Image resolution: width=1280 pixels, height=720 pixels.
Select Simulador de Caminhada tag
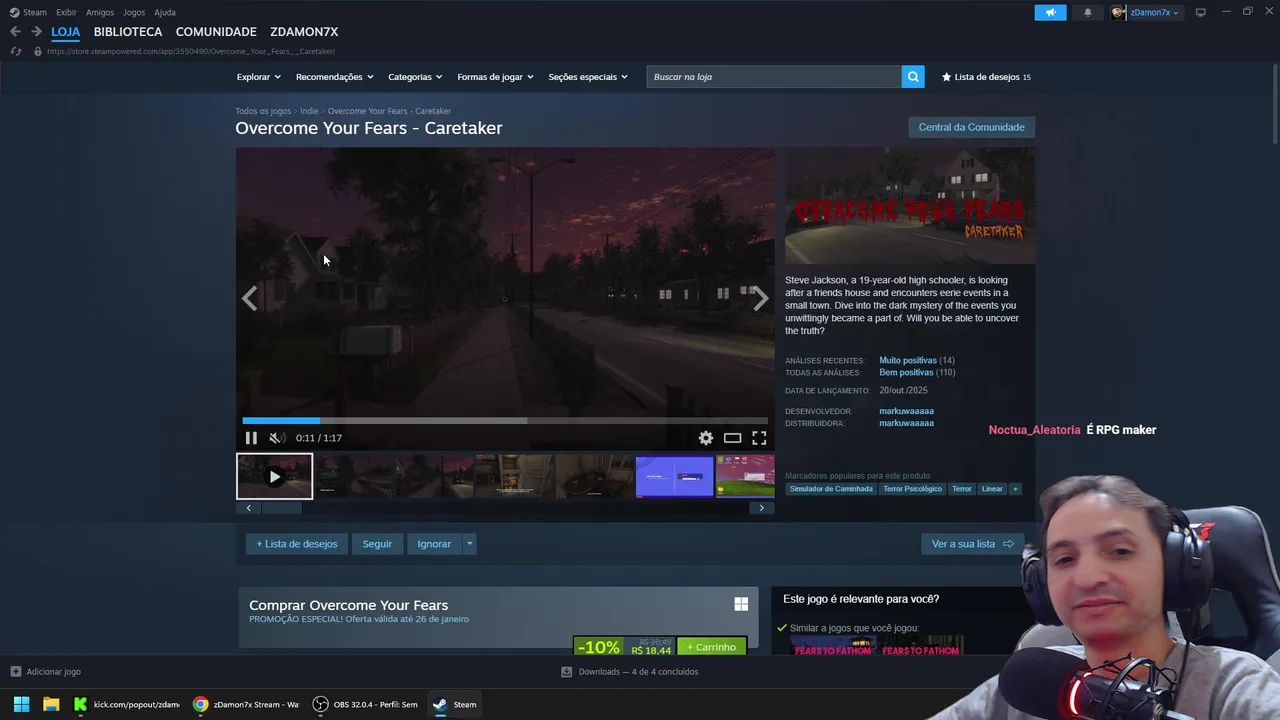(x=831, y=489)
